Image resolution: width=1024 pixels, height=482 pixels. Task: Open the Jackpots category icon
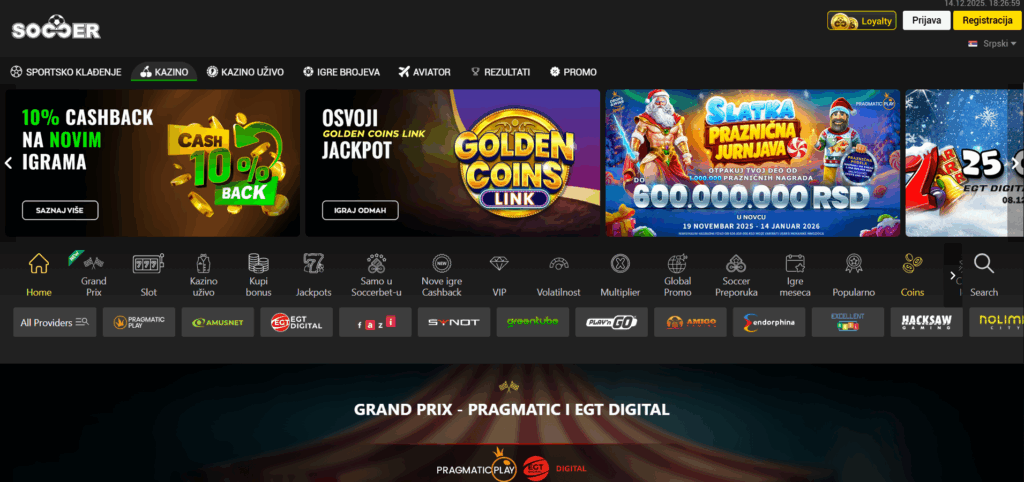(313, 263)
